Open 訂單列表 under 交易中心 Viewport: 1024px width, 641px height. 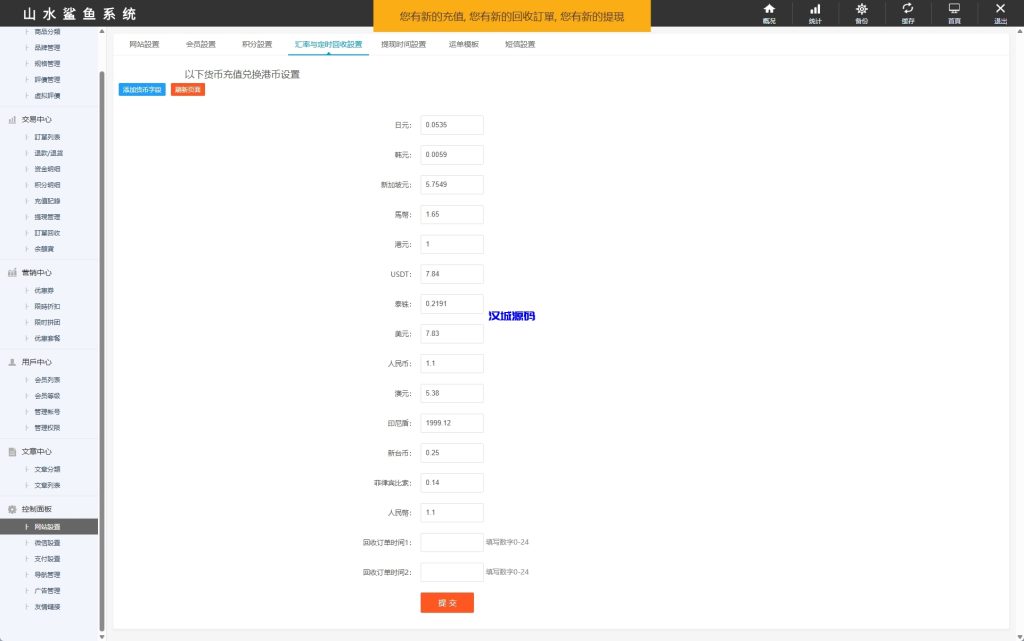tap(45, 138)
